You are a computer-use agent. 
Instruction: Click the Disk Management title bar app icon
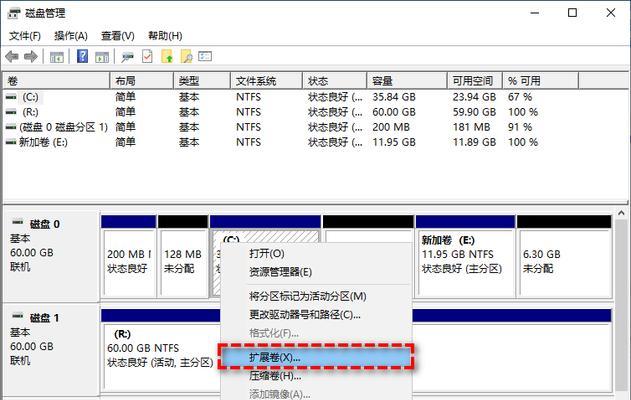[13, 13]
